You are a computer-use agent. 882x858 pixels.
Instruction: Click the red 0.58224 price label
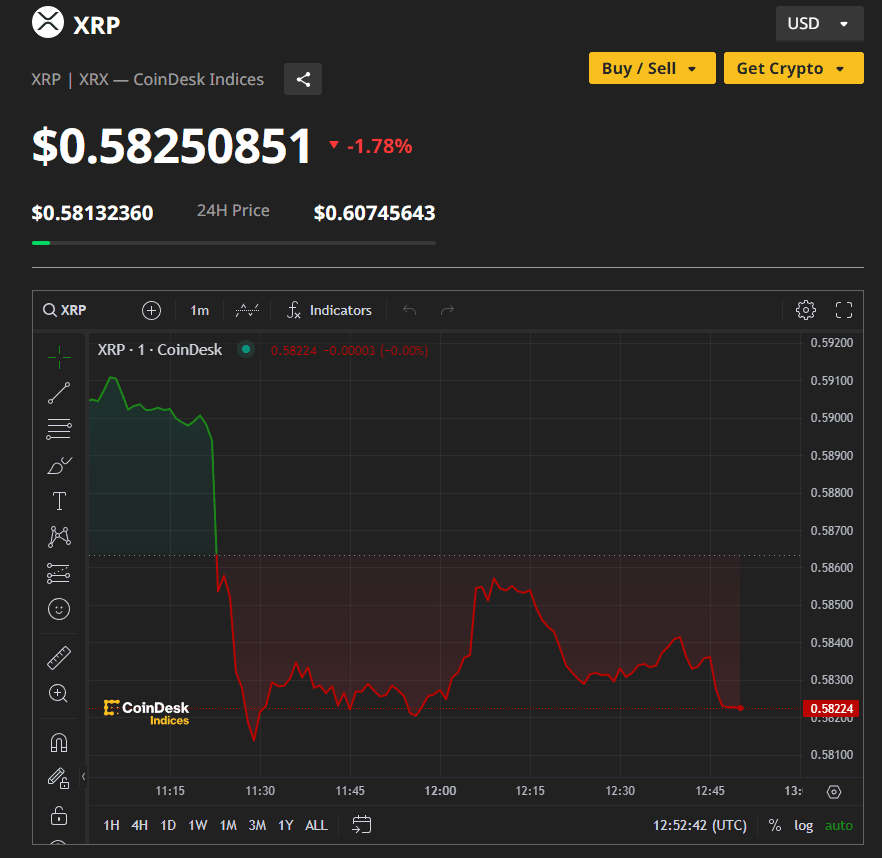pyautogui.click(x=831, y=708)
